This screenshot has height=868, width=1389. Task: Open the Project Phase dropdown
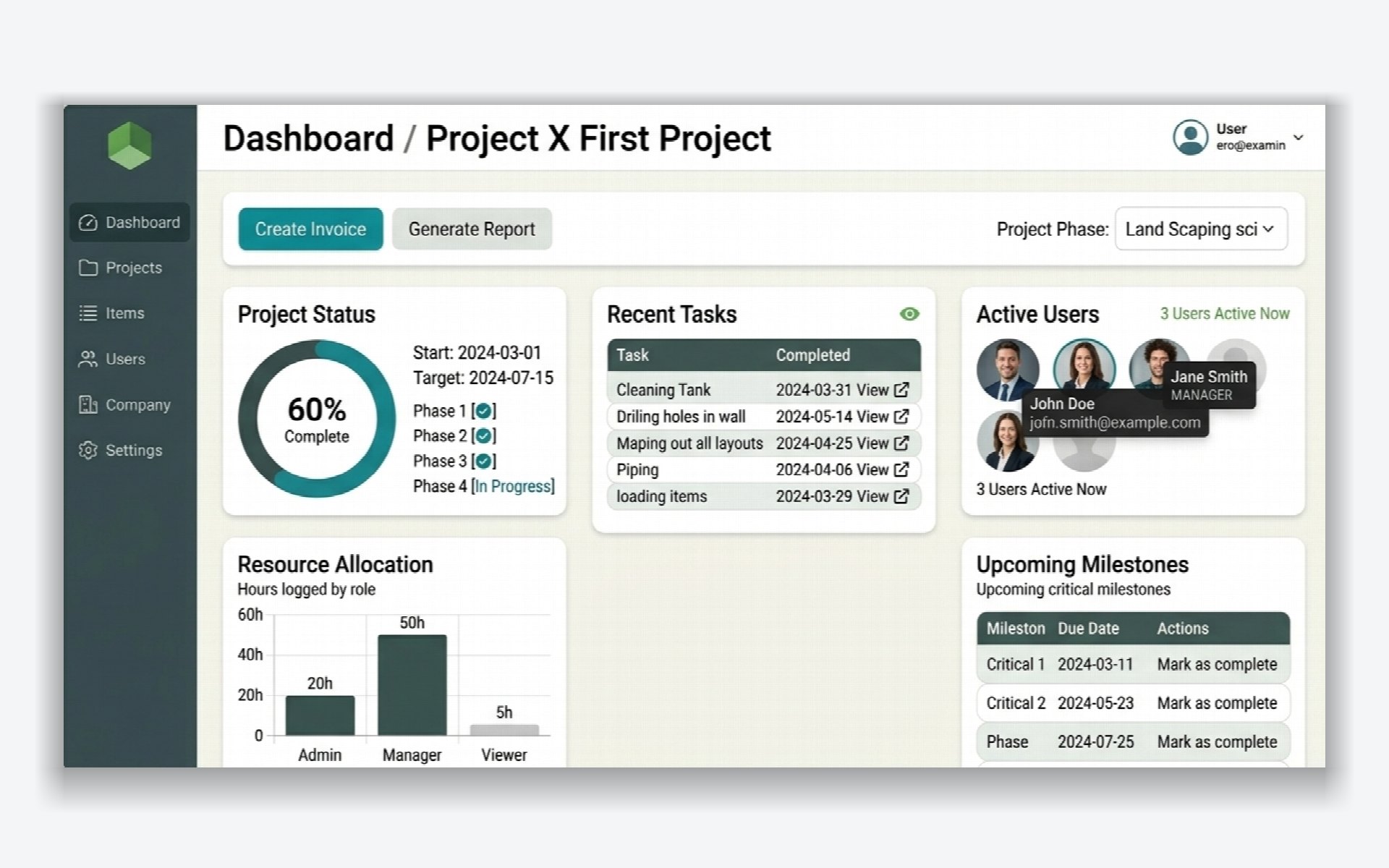click(x=1201, y=229)
